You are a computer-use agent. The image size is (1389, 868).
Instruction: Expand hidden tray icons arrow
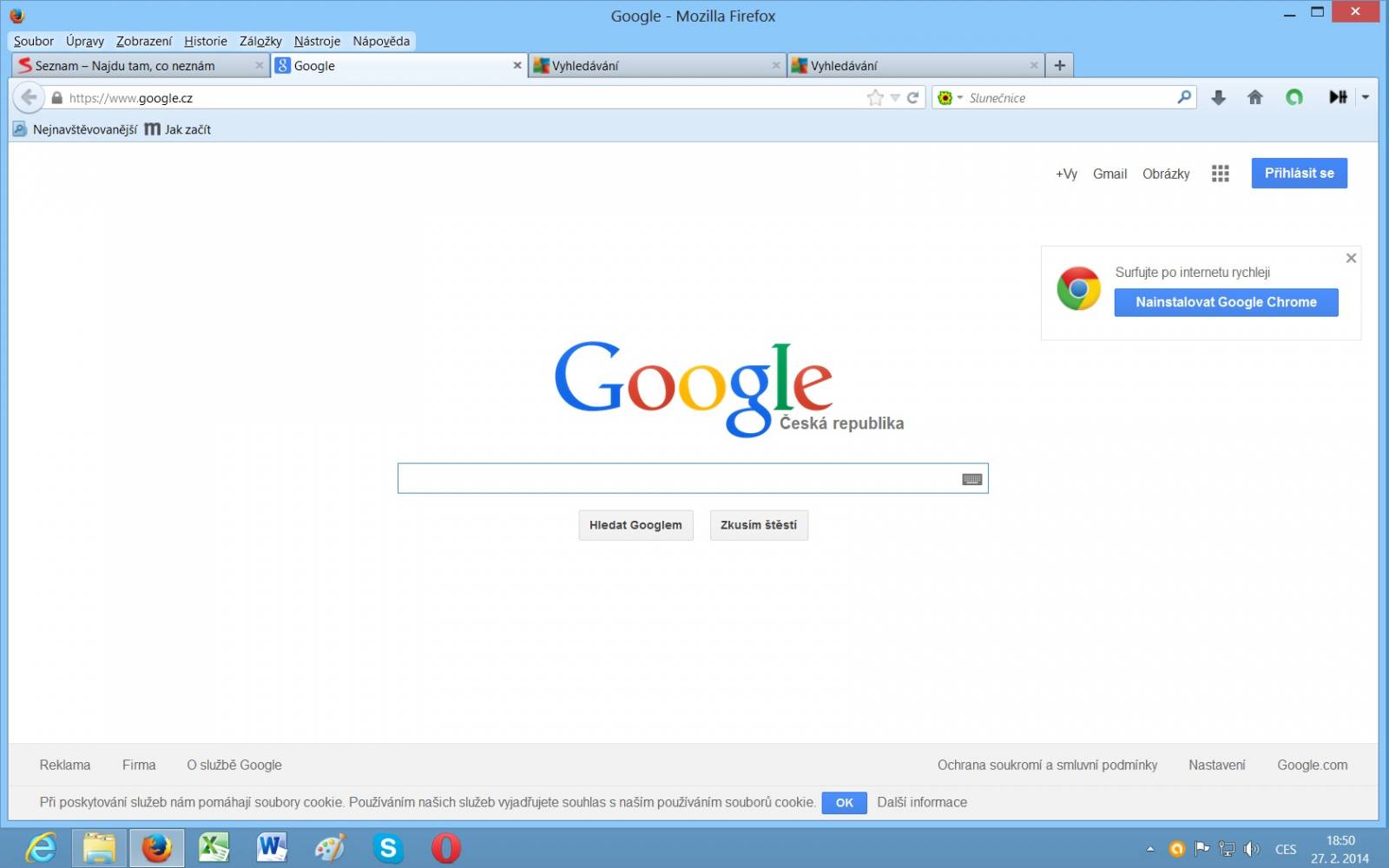coord(1150,849)
